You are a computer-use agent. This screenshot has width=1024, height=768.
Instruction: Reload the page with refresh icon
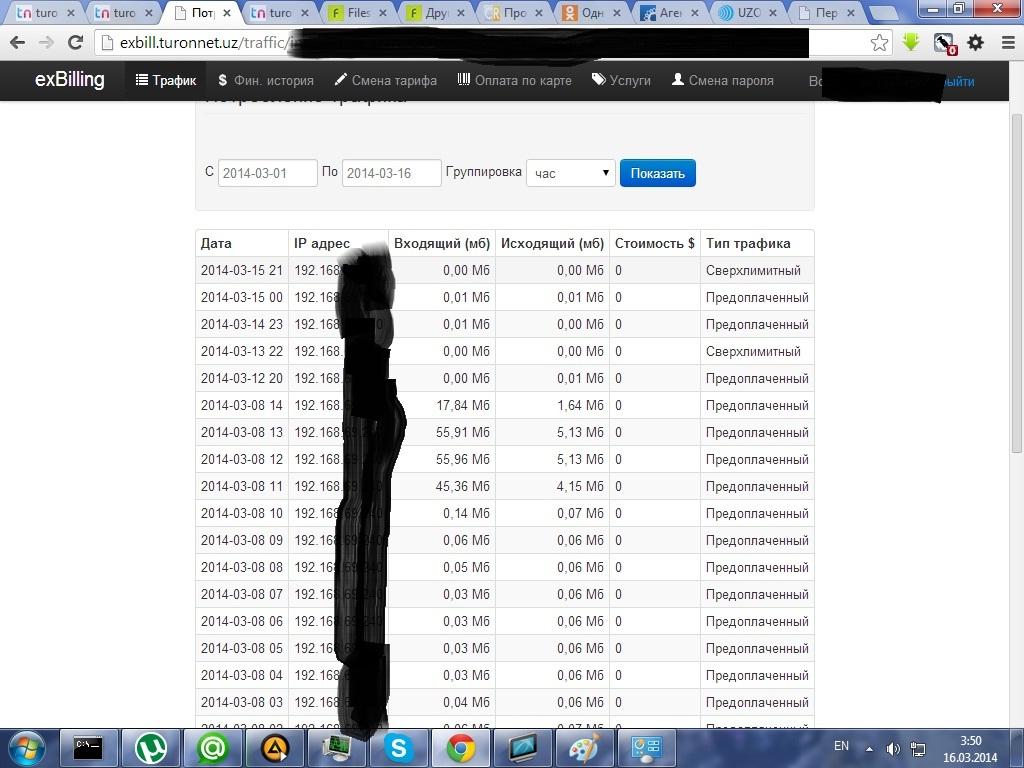[x=76, y=43]
